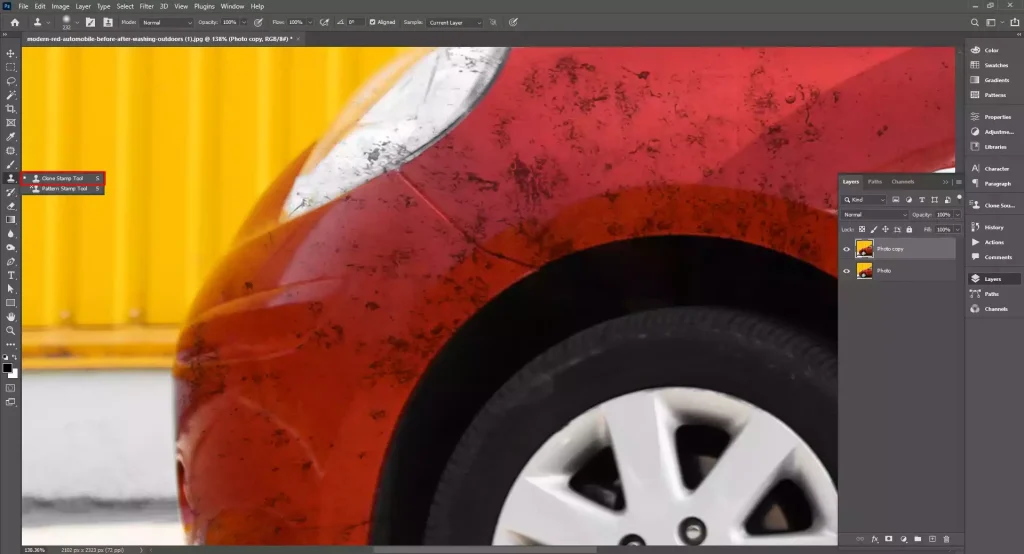Select the Horizontal Type tool
Viewport: 1024px width, 554px height.
tap(11, 274)
